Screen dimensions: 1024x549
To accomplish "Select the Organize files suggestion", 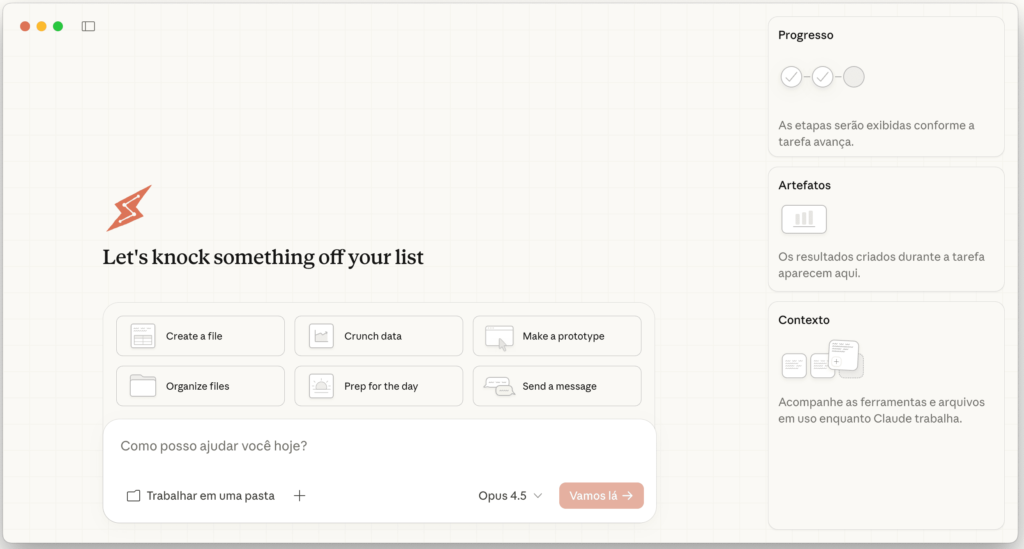I will [200, 386].
